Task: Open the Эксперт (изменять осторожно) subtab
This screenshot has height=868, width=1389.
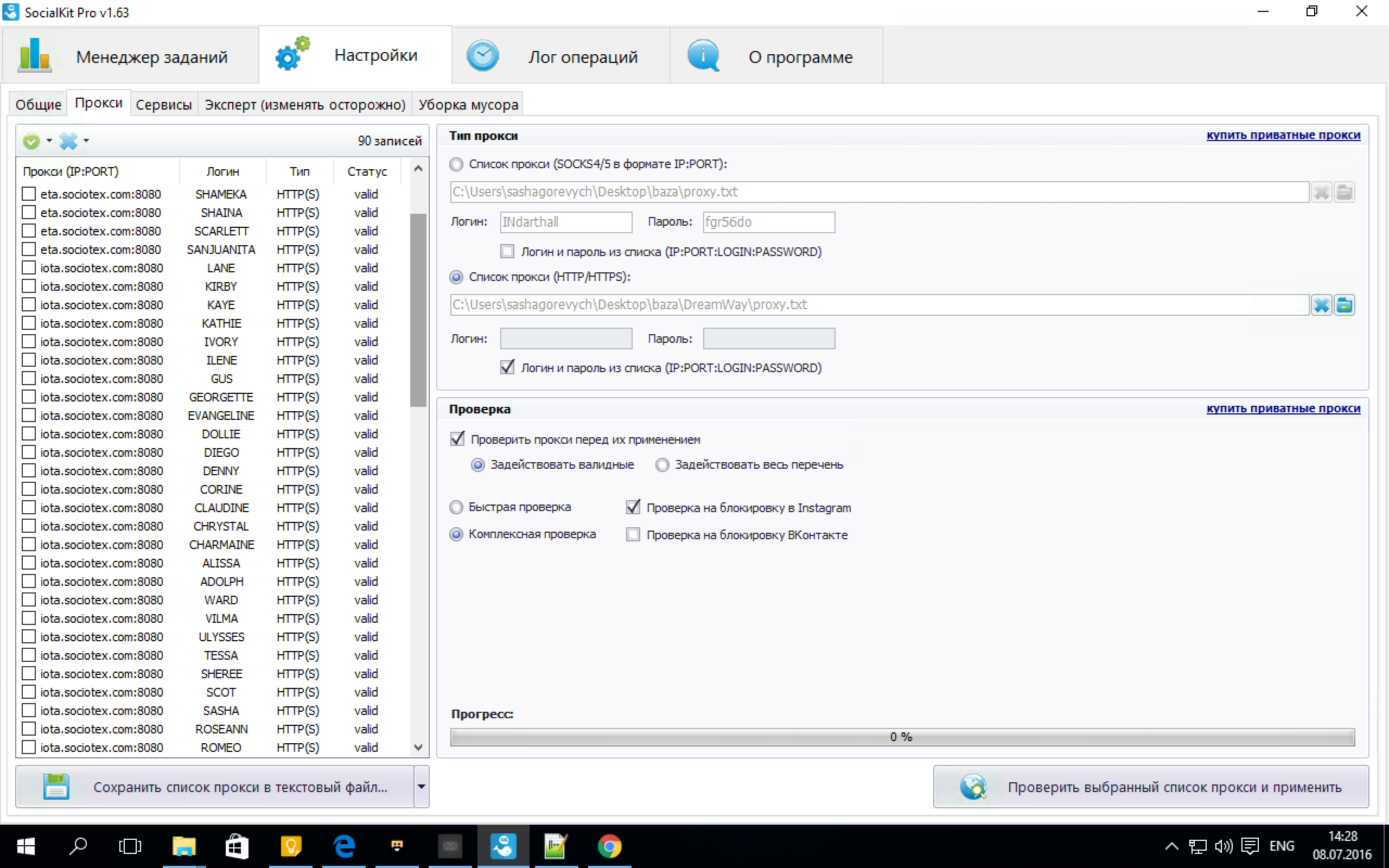Action: (x=305, y=105)
